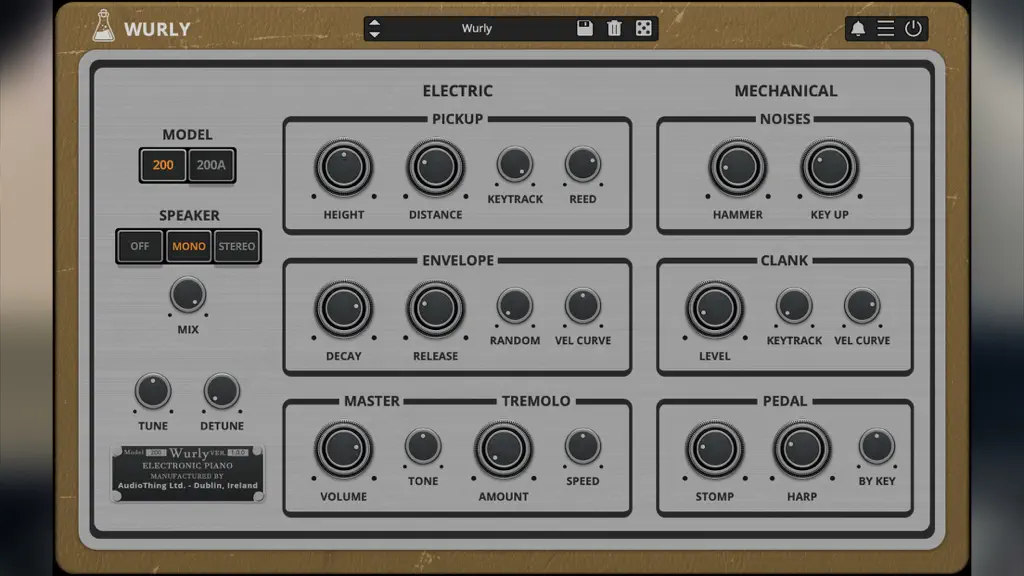Click the TUNE knob
This screenshot has width=1024, height=576.
click(153, 391)
